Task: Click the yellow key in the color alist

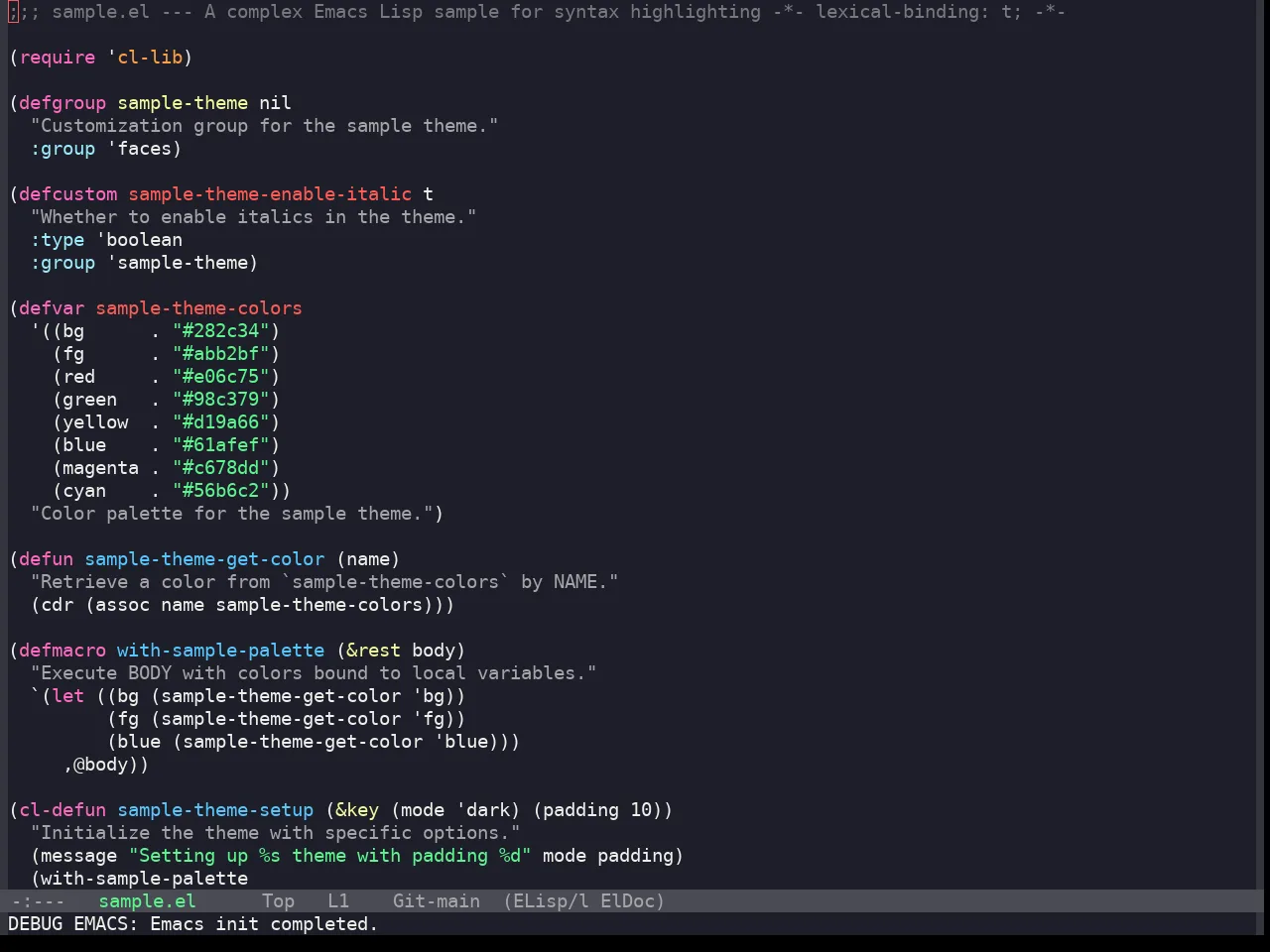Action: point(95,421)
